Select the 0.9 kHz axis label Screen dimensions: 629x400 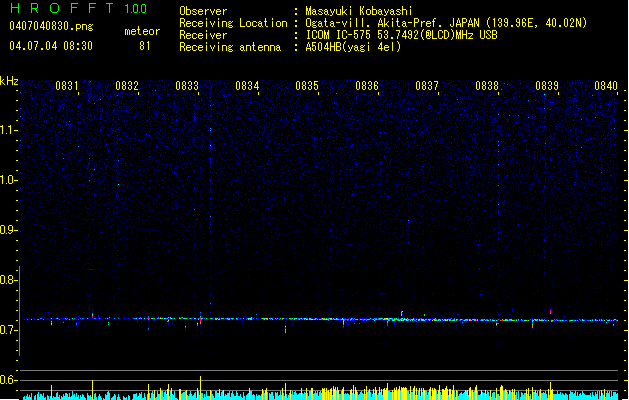point(8,230)
